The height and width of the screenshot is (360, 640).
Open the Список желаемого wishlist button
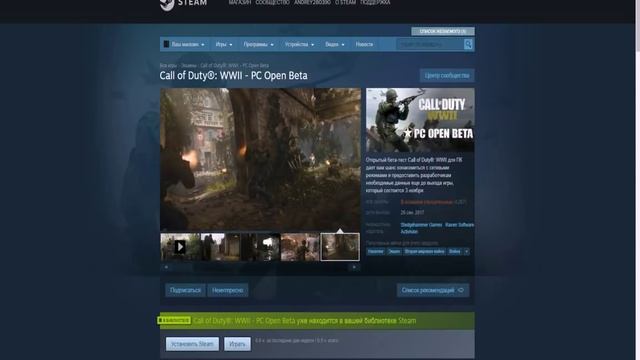click(443, 31)
